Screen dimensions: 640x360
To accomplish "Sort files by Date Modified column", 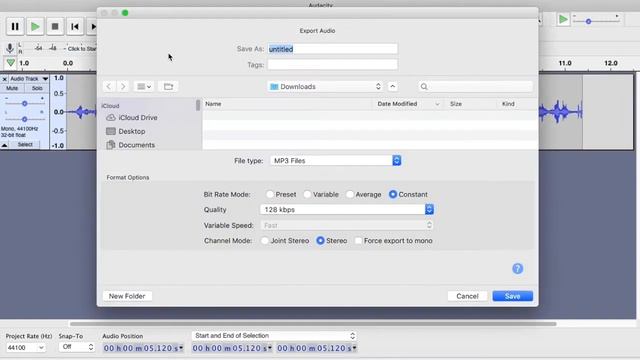I will click(408, 104).
